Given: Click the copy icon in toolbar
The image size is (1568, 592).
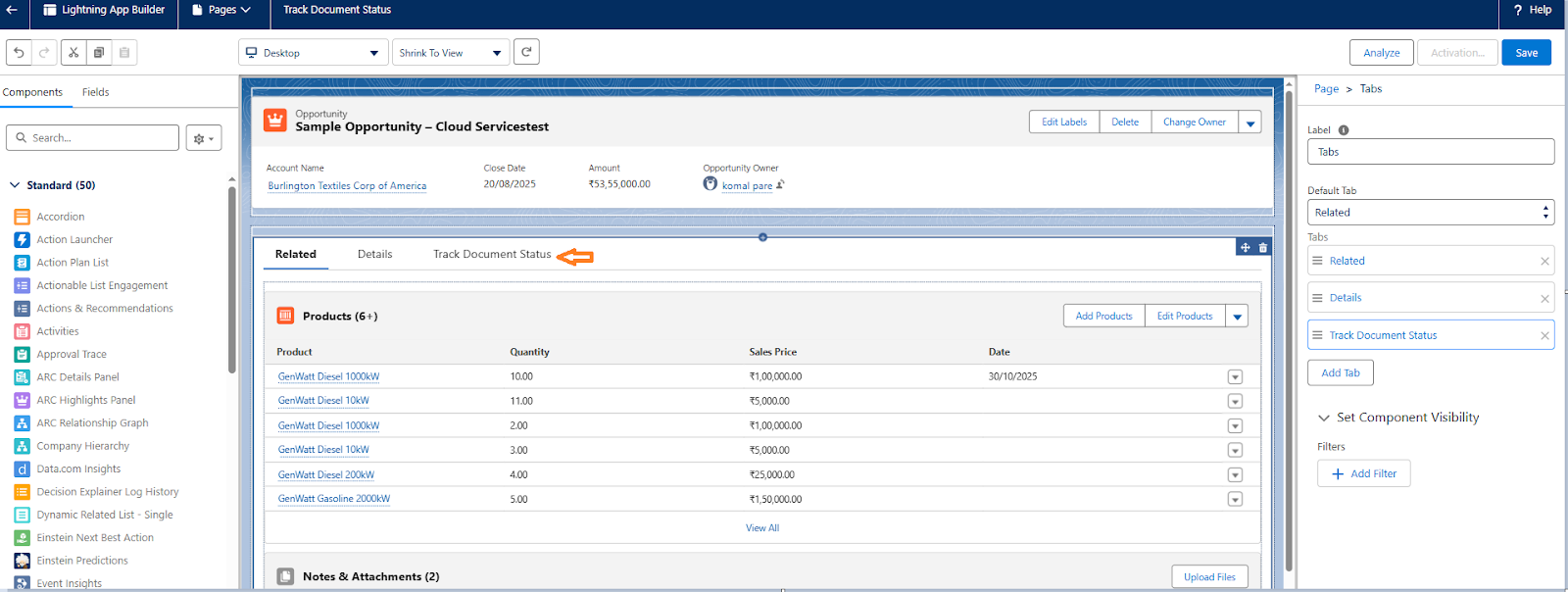Looking at the screenshot, I should pyautogui.click(x=99, y=53).
